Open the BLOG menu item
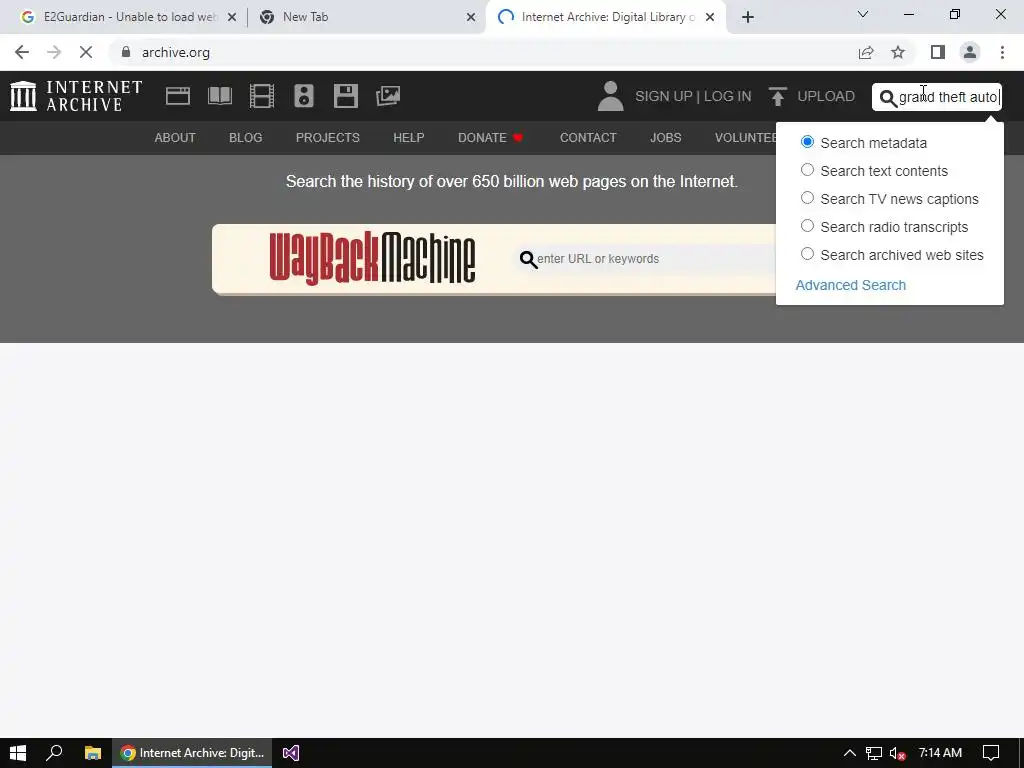The image size is (1024, 768). click(x=246, y=138)
